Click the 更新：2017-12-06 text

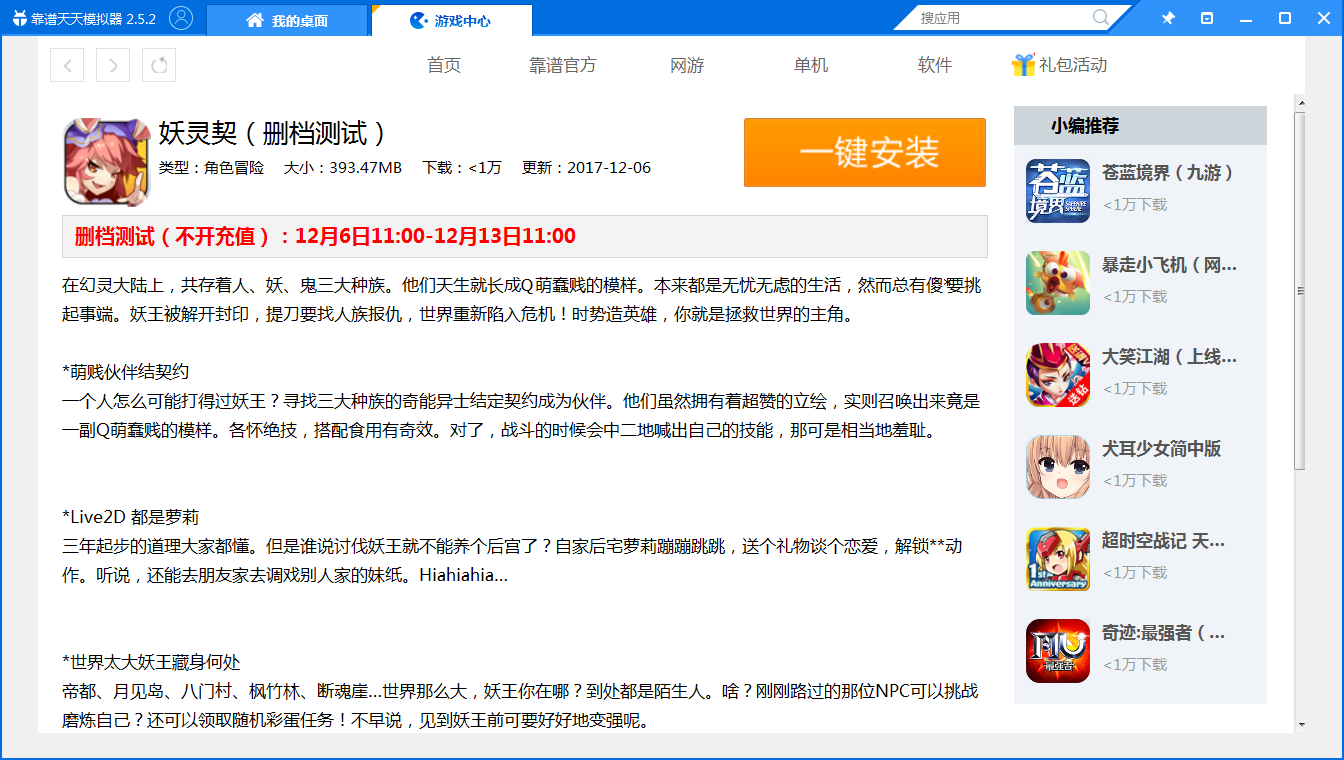click(x=586, y=168)
